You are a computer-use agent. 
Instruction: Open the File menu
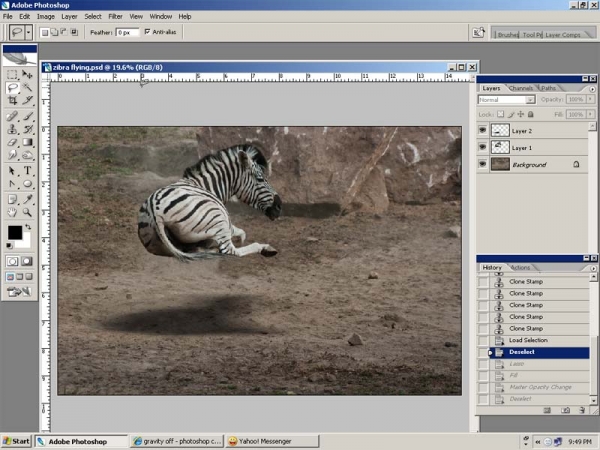[x=8, y=16]
